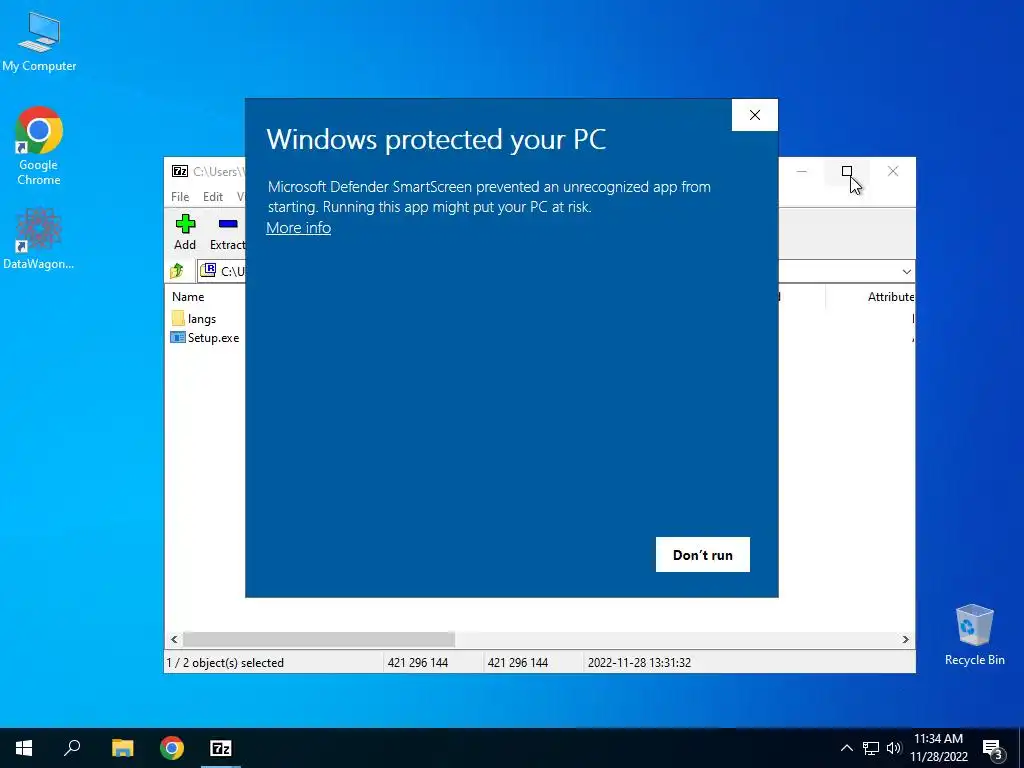
Task: Click the green Add button in 7-Zip
Action: click(x=185, y=232)
